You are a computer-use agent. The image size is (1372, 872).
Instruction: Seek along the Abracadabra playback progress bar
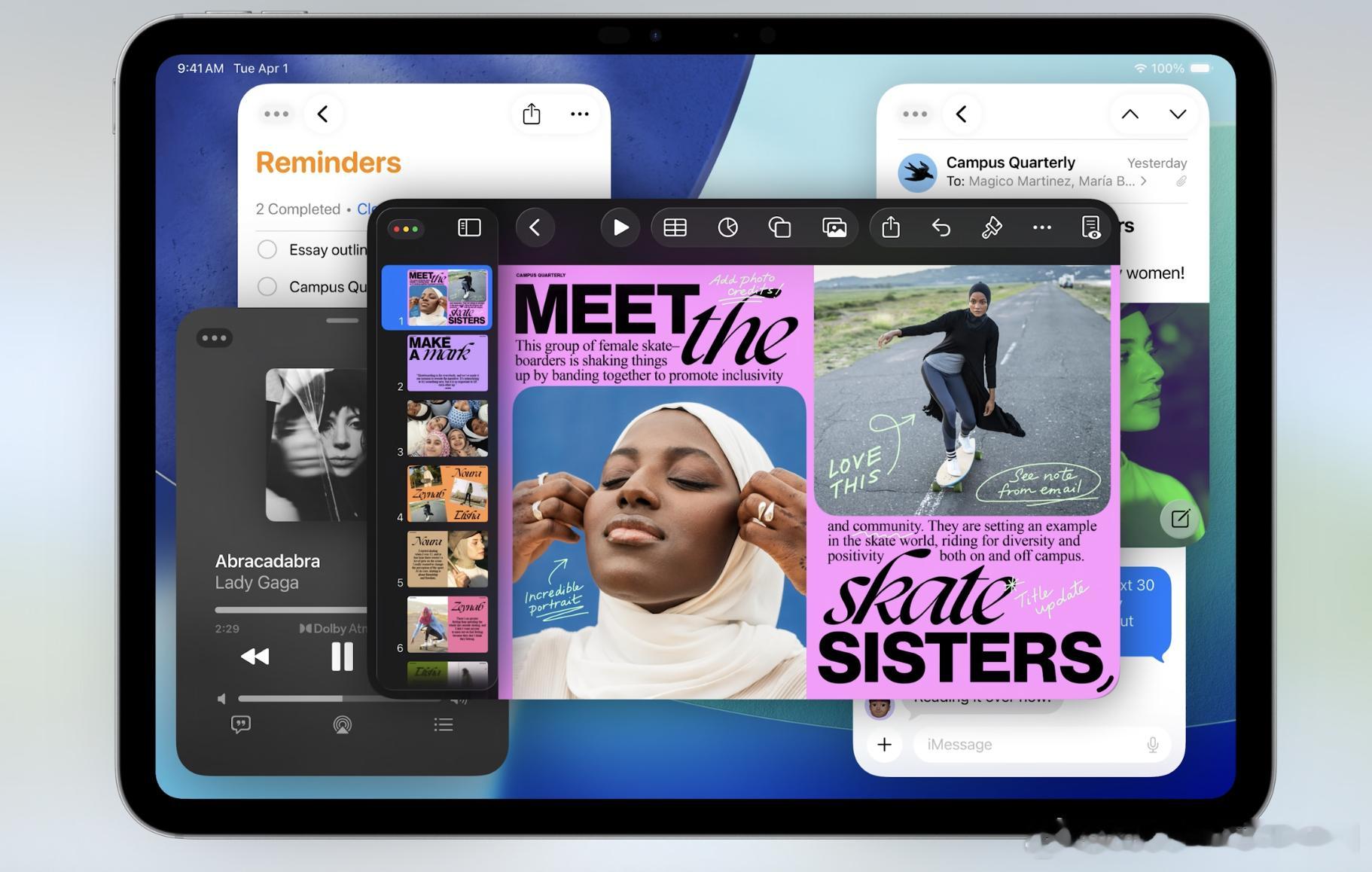(291, 609)
